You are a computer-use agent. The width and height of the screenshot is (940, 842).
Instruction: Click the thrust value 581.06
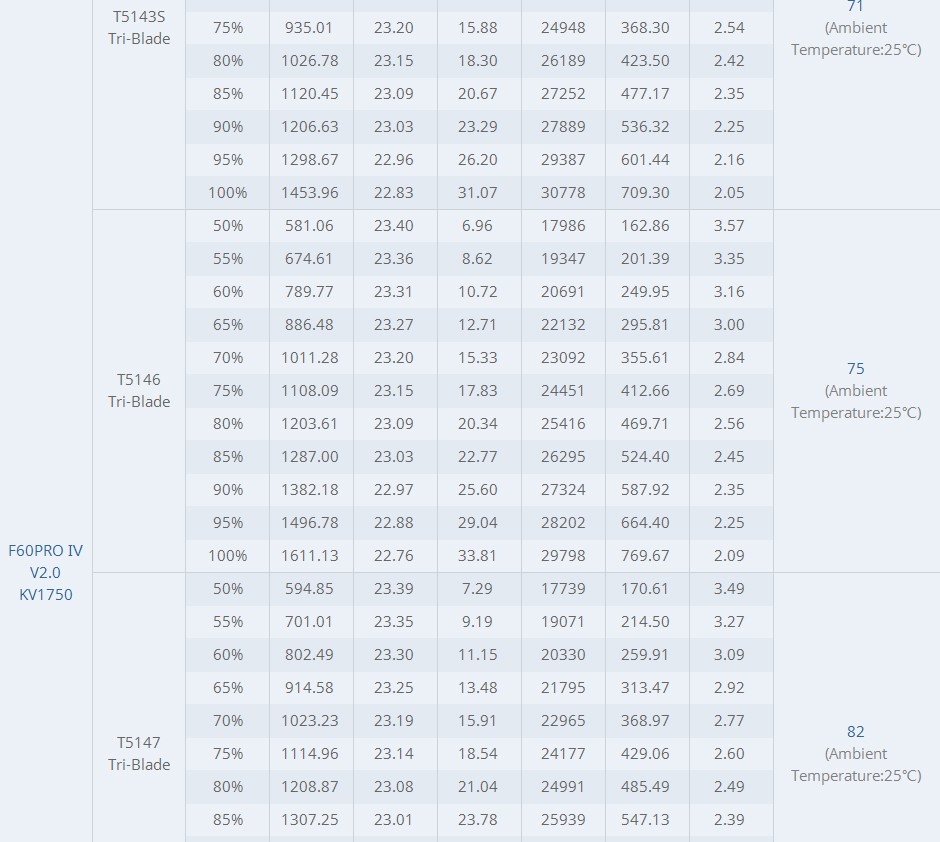[310, 225]
